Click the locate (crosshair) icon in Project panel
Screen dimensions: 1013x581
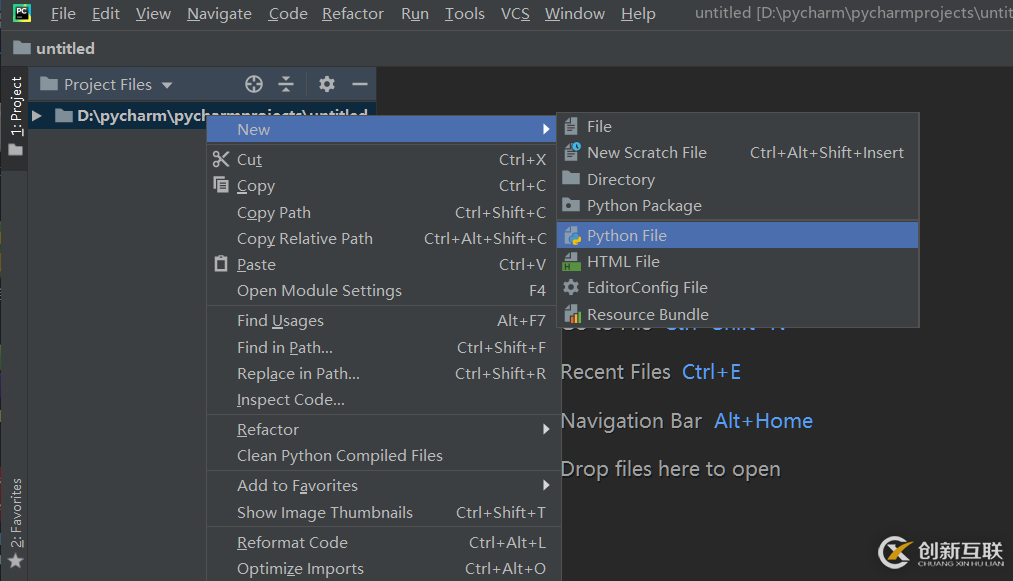click(254, 84)
